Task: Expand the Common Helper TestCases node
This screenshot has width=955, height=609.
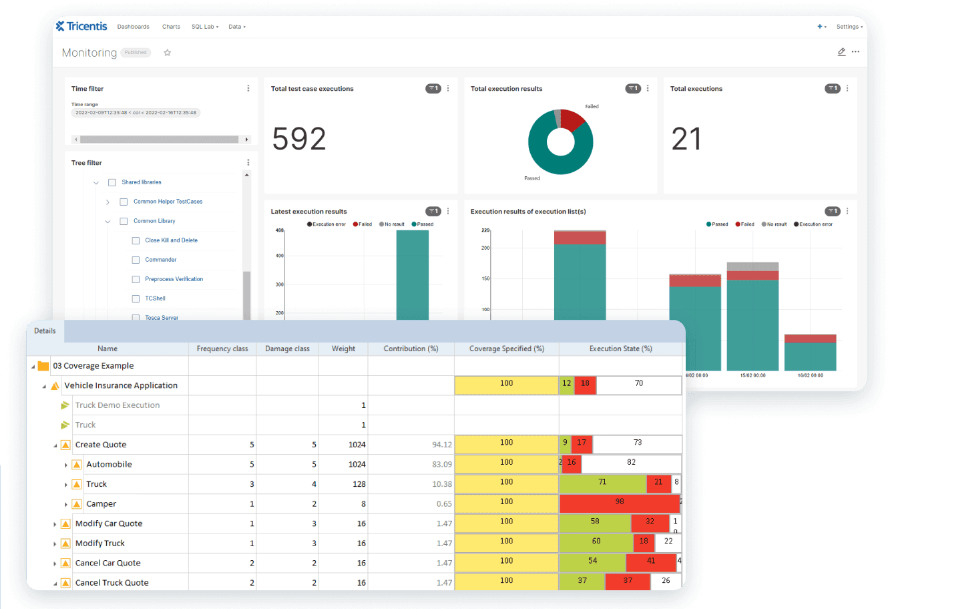Action: pyautogui.click(x=107, y=202)
